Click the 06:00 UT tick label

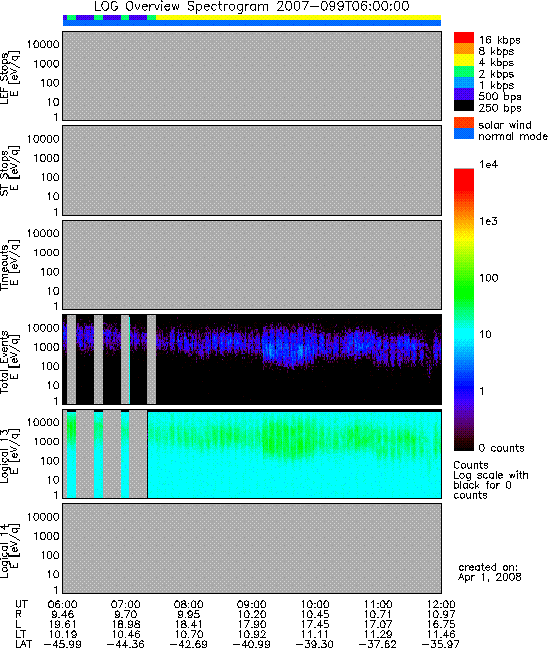tap(62, 604)
